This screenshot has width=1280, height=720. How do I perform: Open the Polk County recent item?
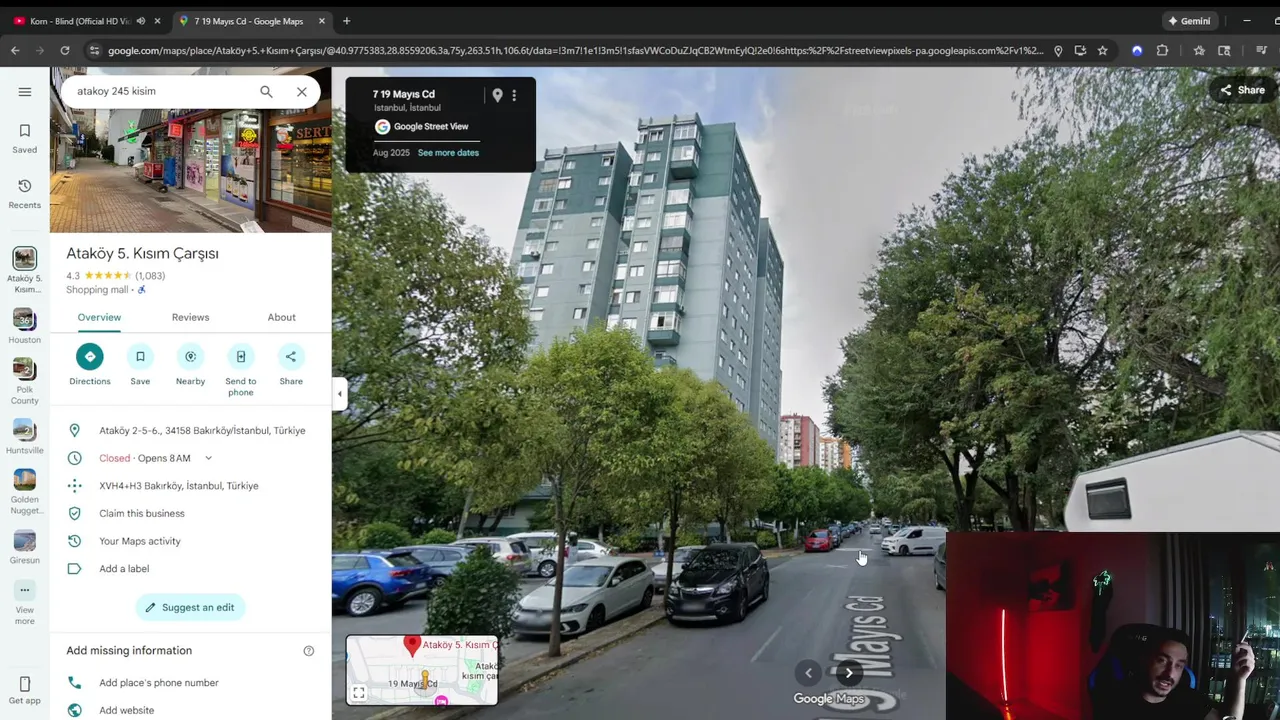coord(25,383)
